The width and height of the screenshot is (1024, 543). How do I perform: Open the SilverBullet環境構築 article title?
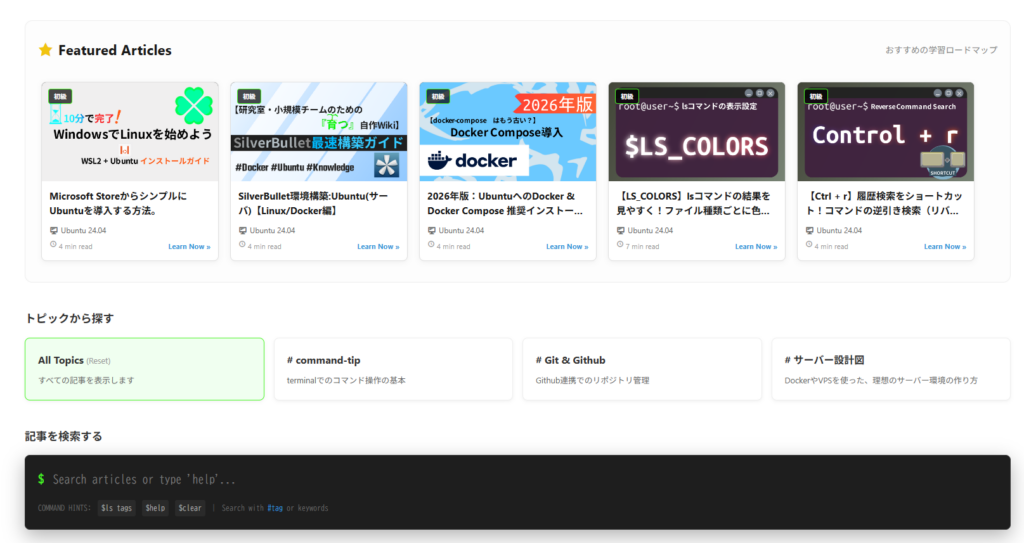pyautogui.click(x=313, y=203)
